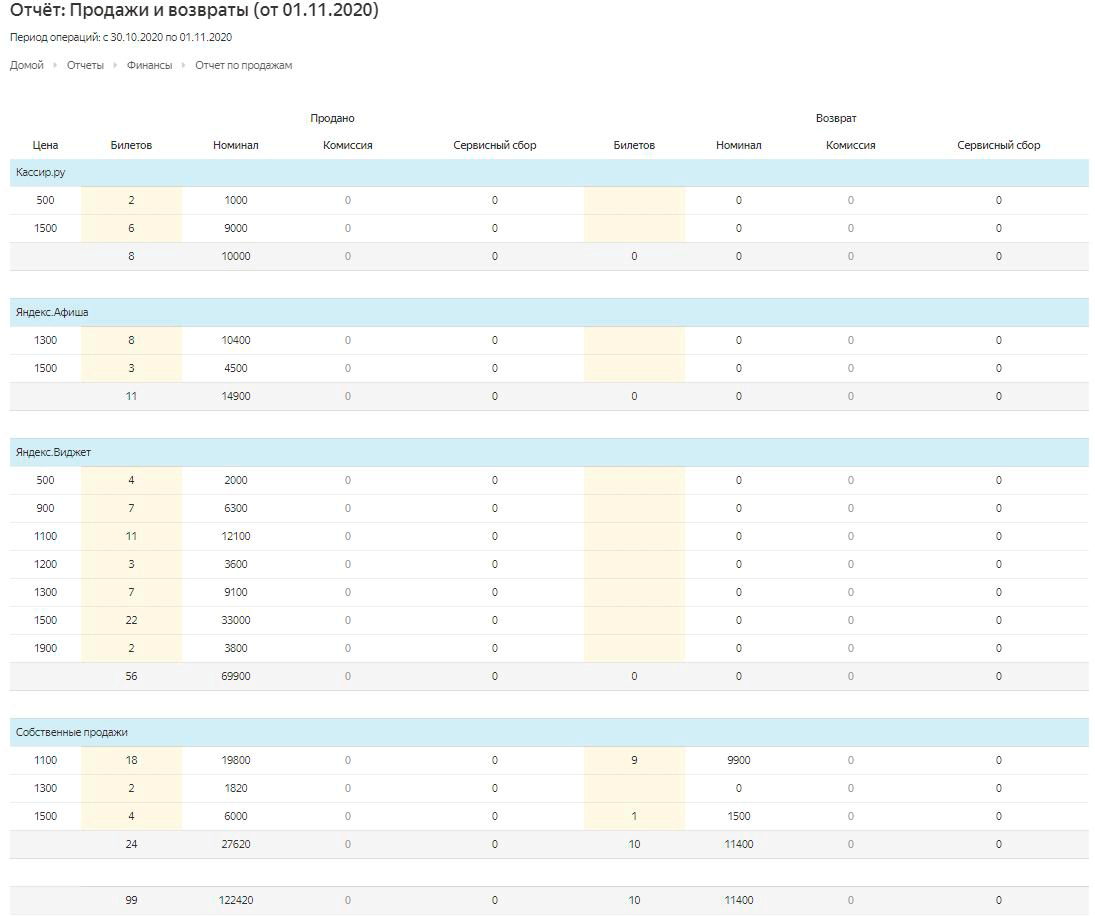Click grand total tickets 99
This screenshot has height=916, width=1095.
(131, 900)
